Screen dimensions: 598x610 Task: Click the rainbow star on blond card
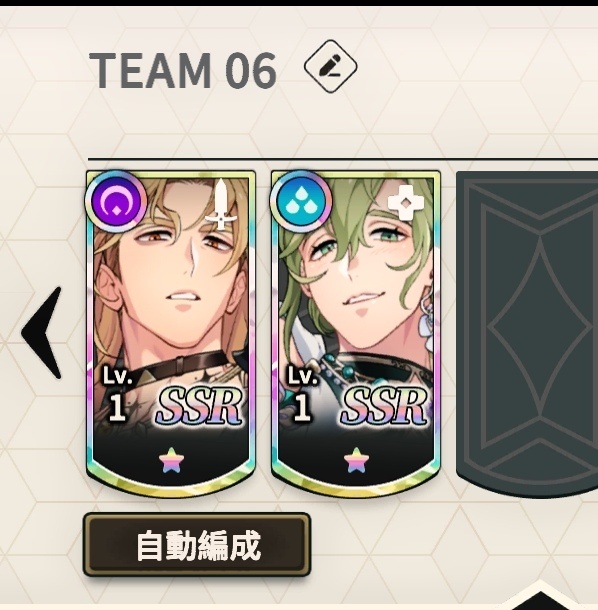[171, 460]
